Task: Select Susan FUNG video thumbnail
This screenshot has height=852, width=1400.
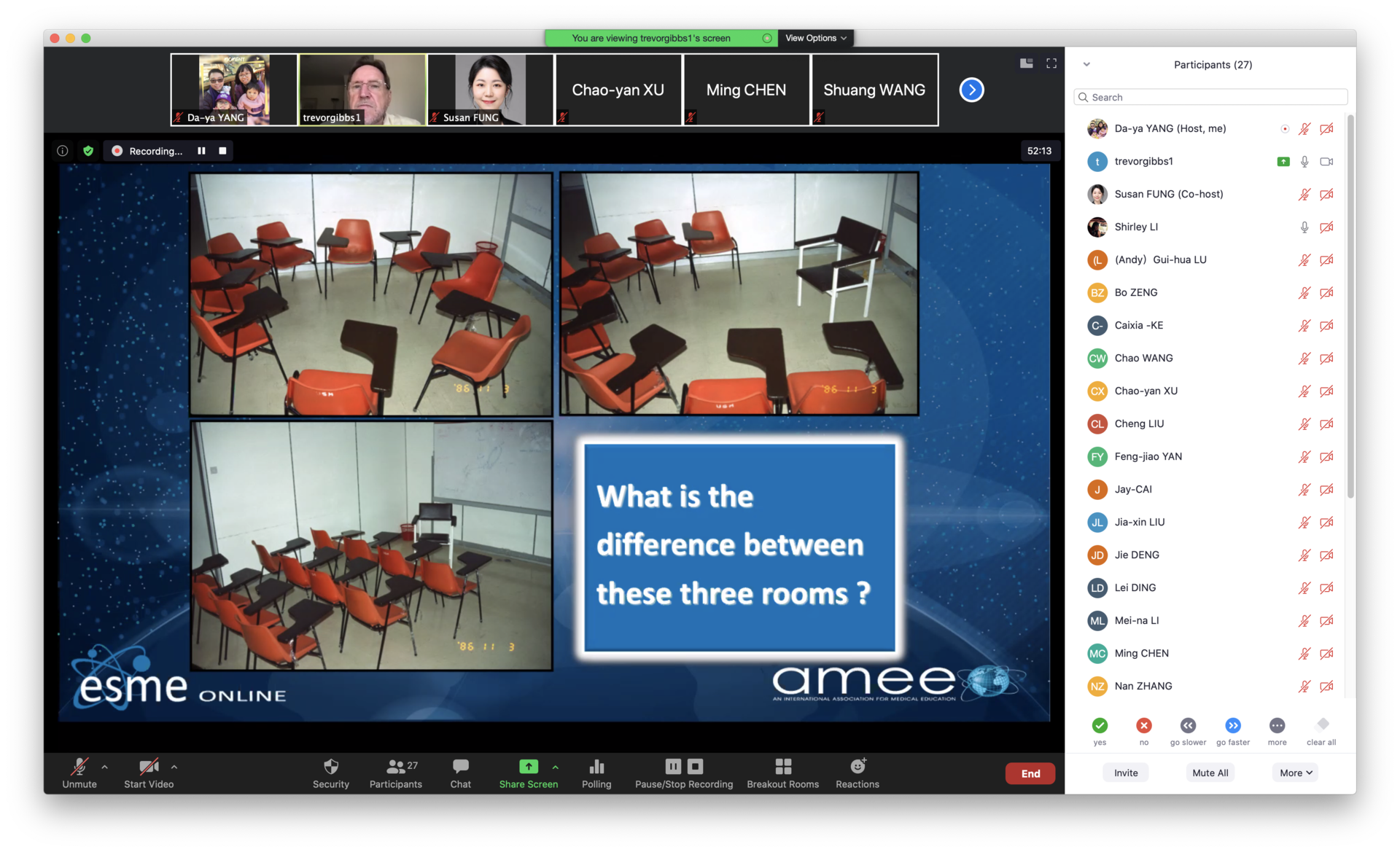Action: pyautogui.click(x=490, y=90)
